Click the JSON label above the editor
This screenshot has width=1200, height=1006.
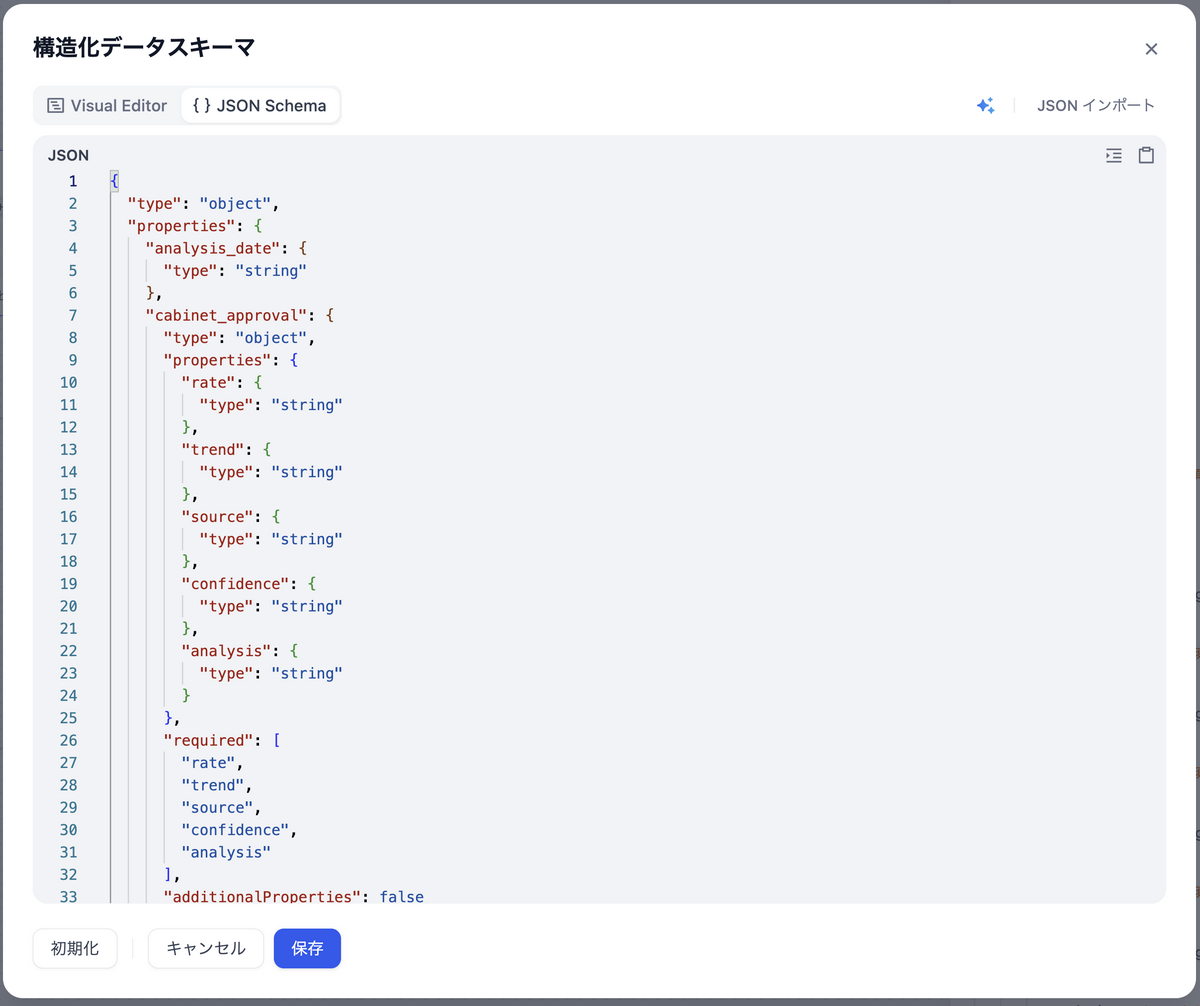(x=67, y=155)
